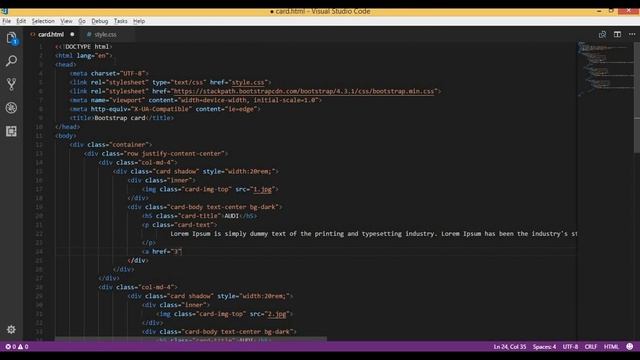Change indentation via Spaces: 4
Screen dimensions: 640x360
click(x=544, y=347)
